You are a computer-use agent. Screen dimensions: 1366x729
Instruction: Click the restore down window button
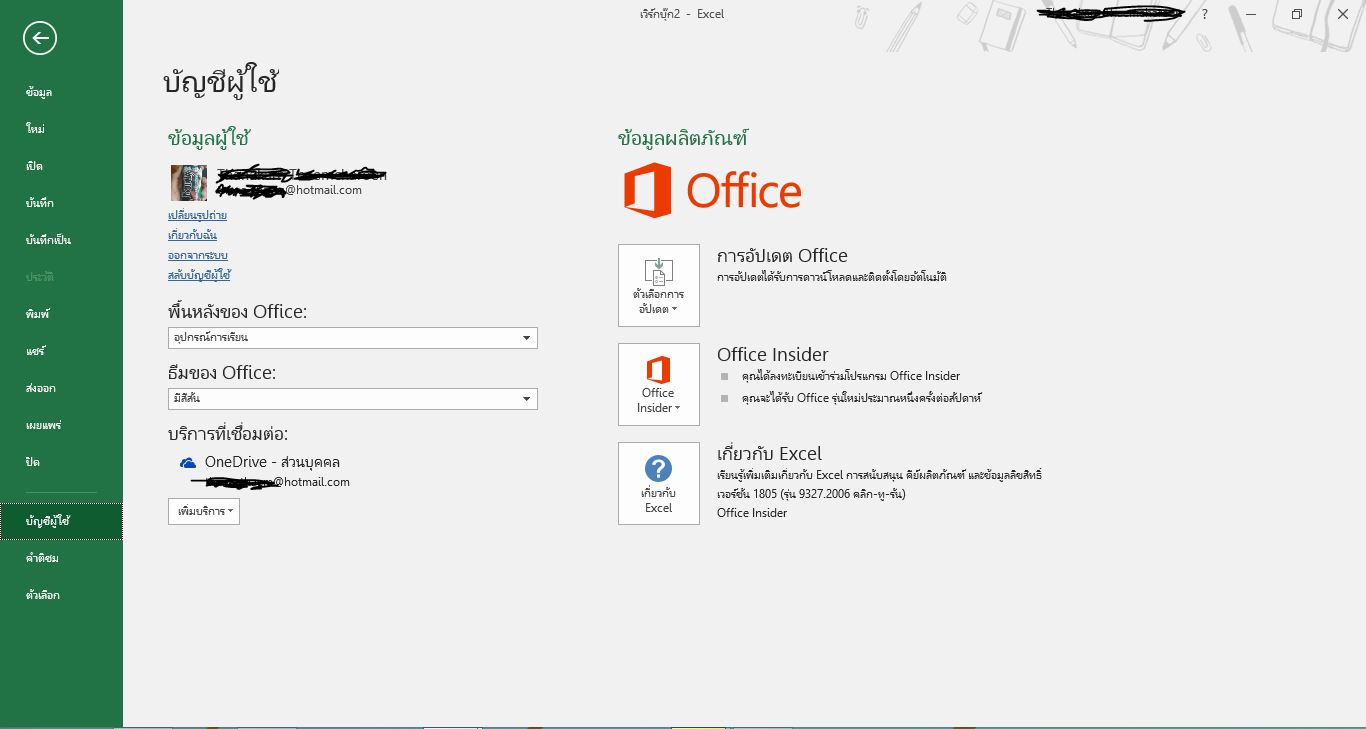coord(1296,14)
